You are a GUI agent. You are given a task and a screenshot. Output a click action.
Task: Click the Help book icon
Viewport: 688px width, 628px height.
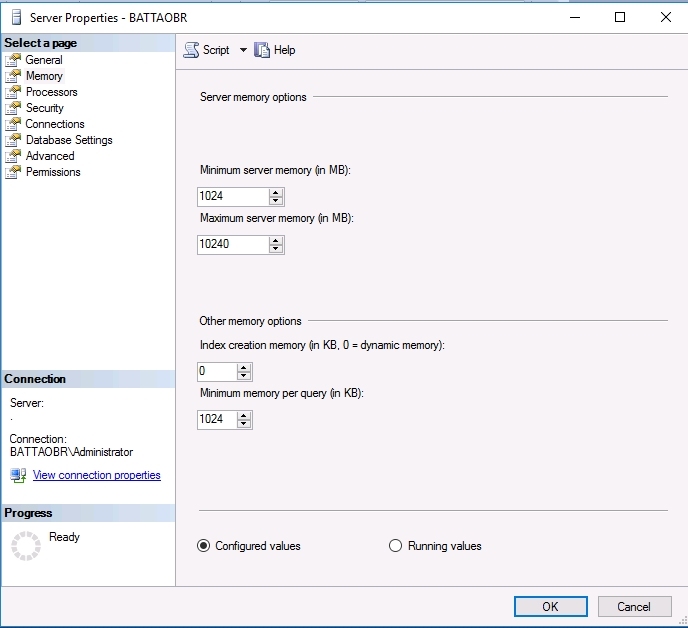tap(262, 50)
